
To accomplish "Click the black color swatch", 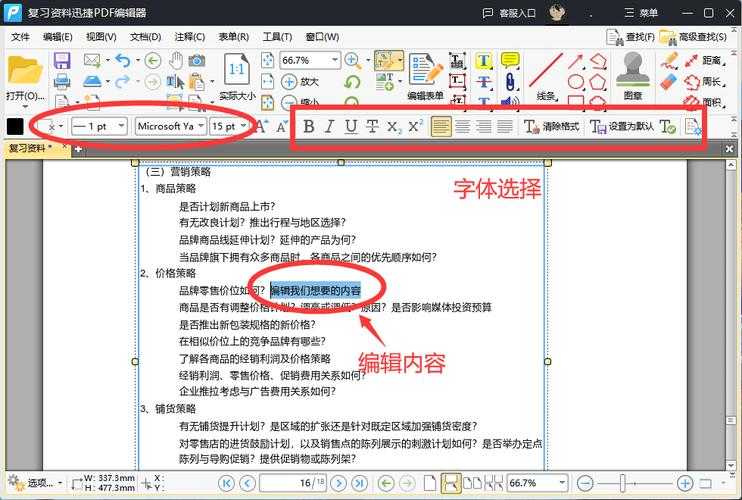I will [x=16, y=126].
